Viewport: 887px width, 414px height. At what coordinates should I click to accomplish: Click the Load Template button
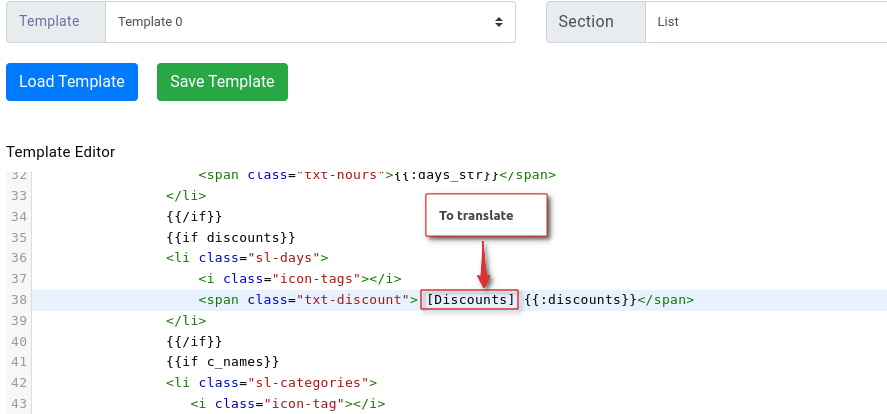pyautogui.click(x=72, y=82)
